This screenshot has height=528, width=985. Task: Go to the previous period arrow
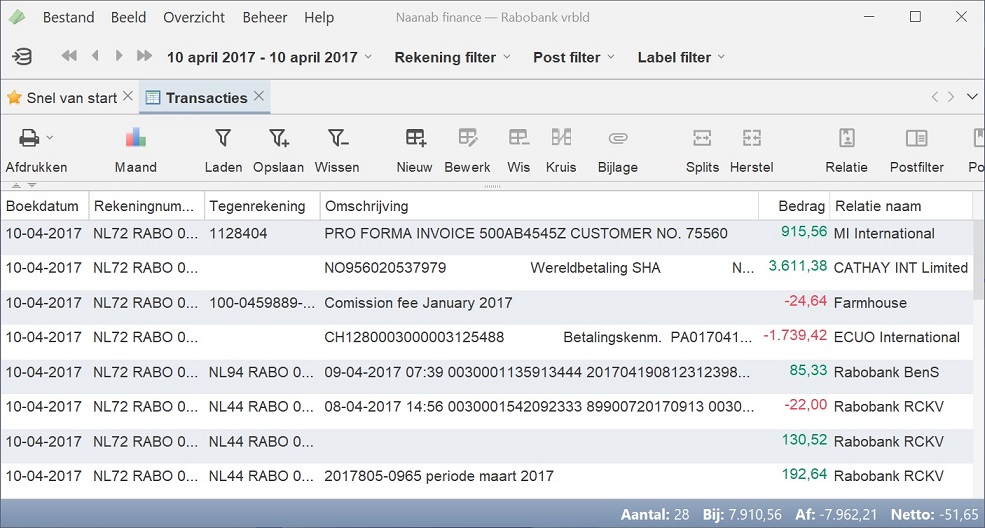95,56
